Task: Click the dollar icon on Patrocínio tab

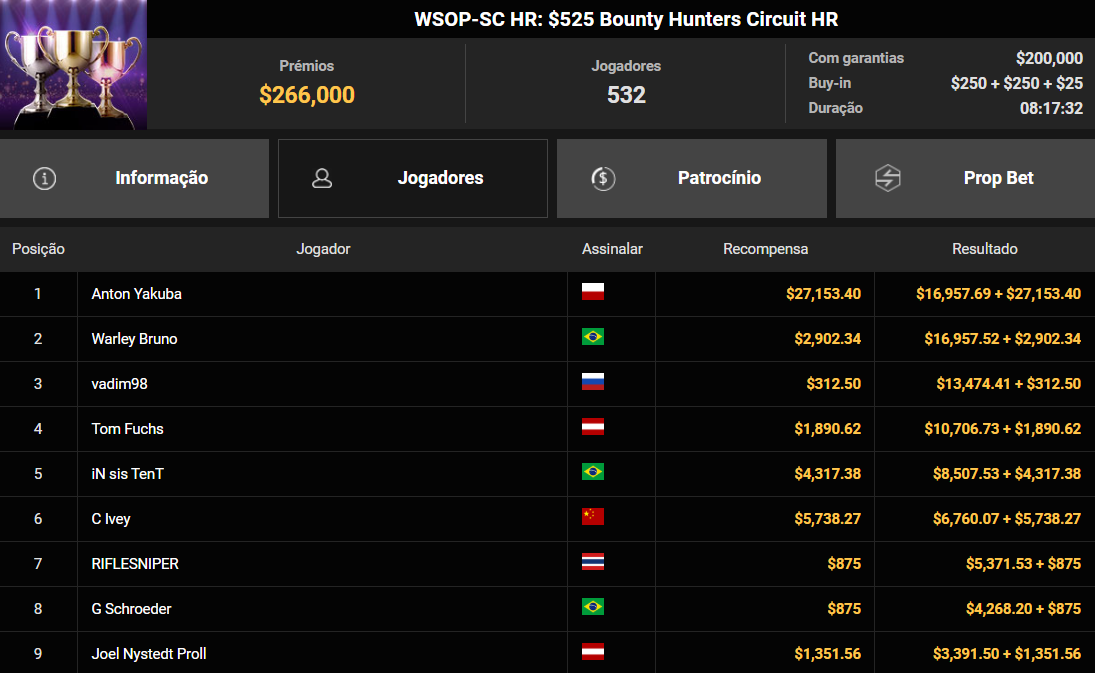Action: tap(601, 178)
